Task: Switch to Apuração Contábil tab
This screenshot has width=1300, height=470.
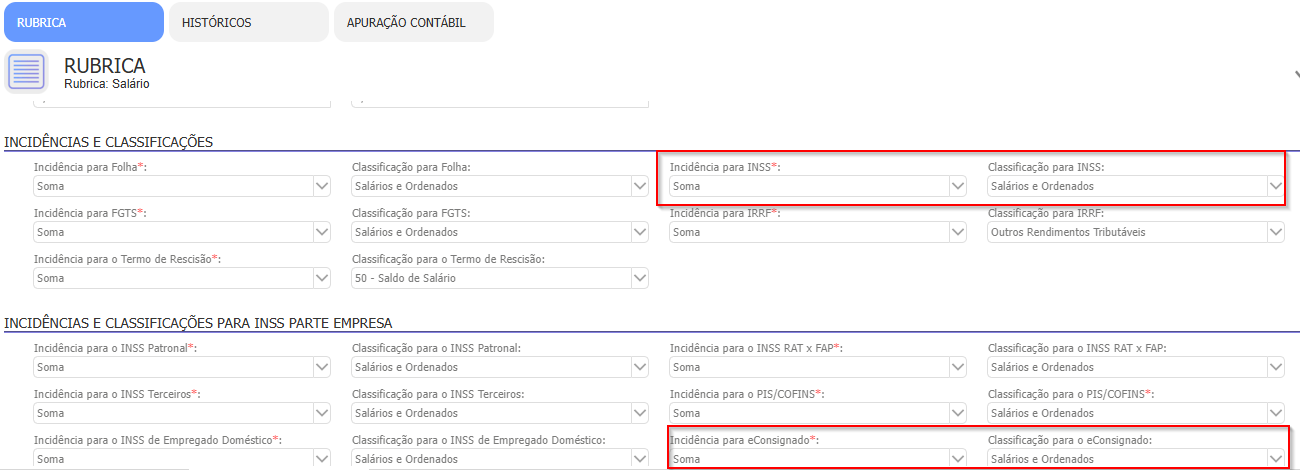Action: tap(413, 22)
